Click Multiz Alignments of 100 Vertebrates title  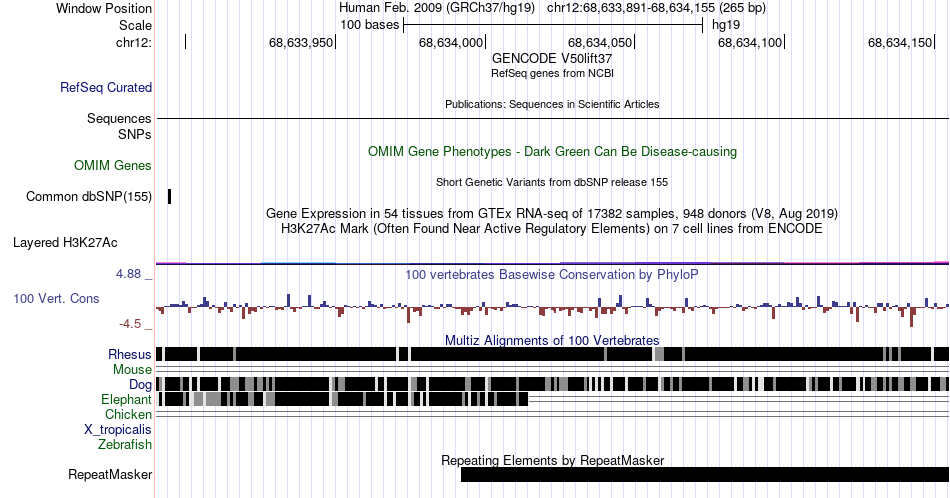click(x=552, y=340)
